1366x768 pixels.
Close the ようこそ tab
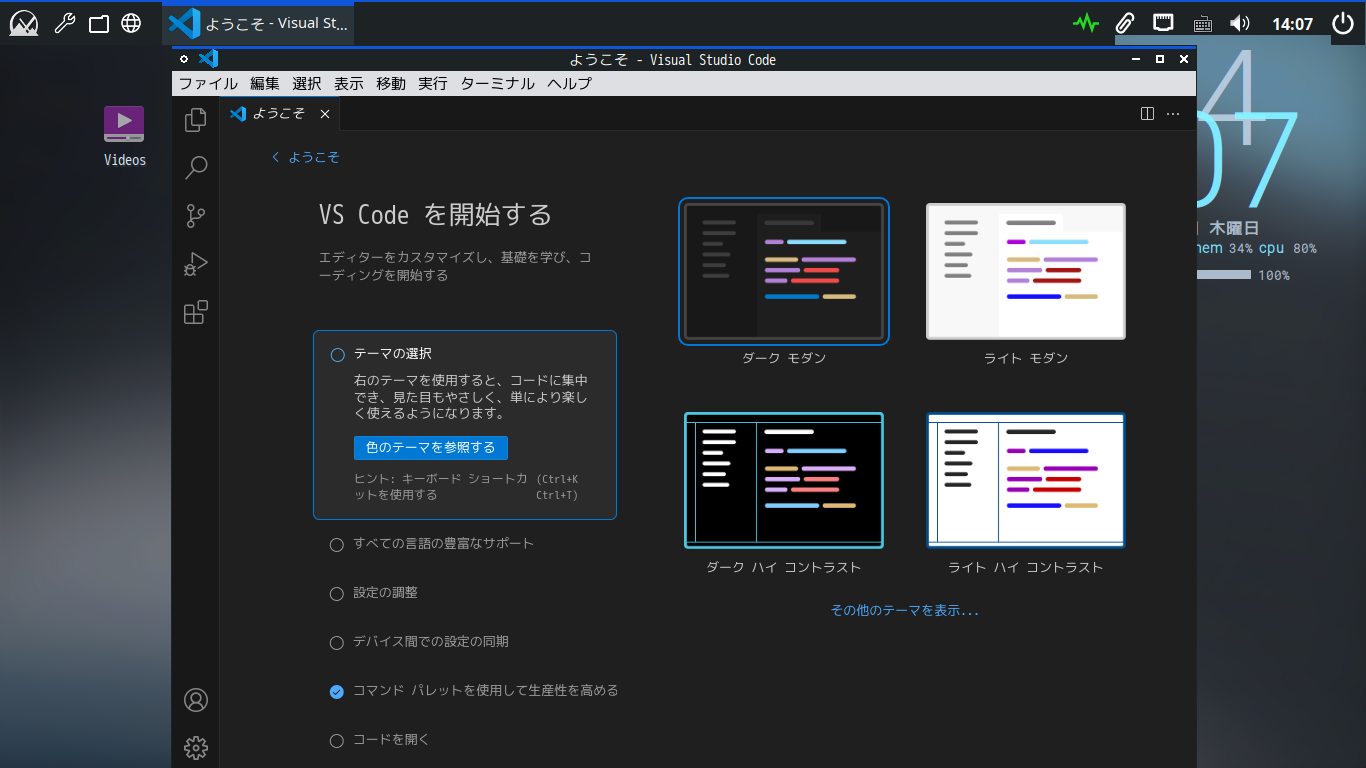(x=325, y=114)
